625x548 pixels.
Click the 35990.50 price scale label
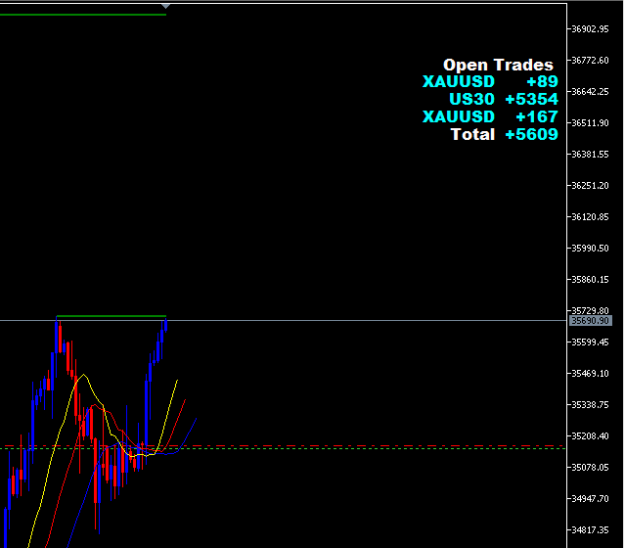coord(590,248)
